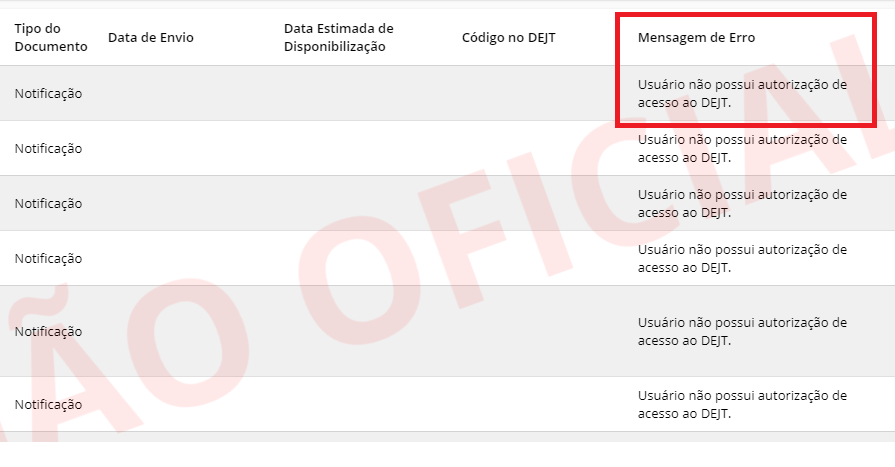895x467 pixels.
Task: Select 'Notificação' in the first table row
Action: (49, 94)
